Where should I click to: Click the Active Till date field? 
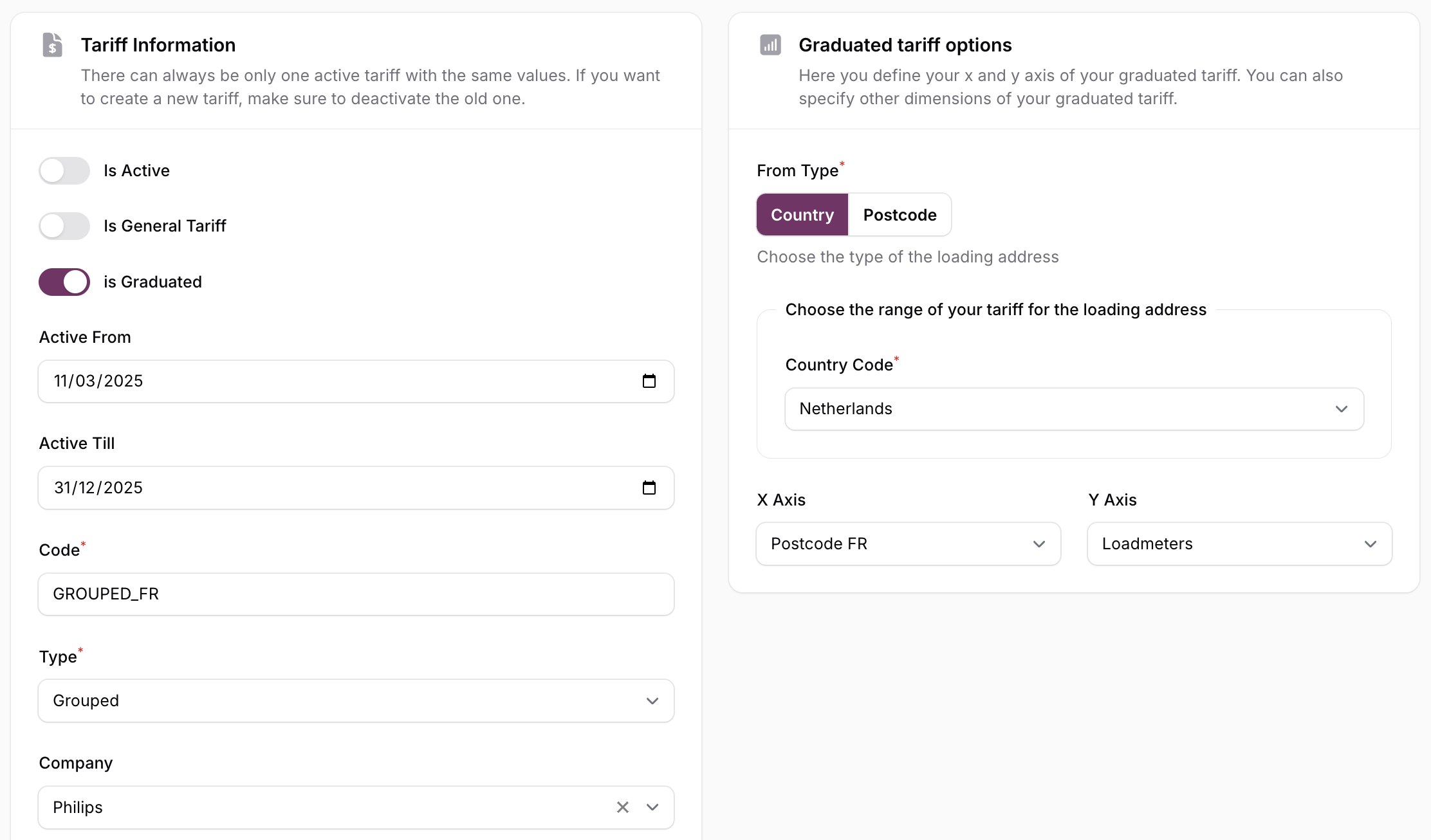pyautogui.click(x=356, y=488)
